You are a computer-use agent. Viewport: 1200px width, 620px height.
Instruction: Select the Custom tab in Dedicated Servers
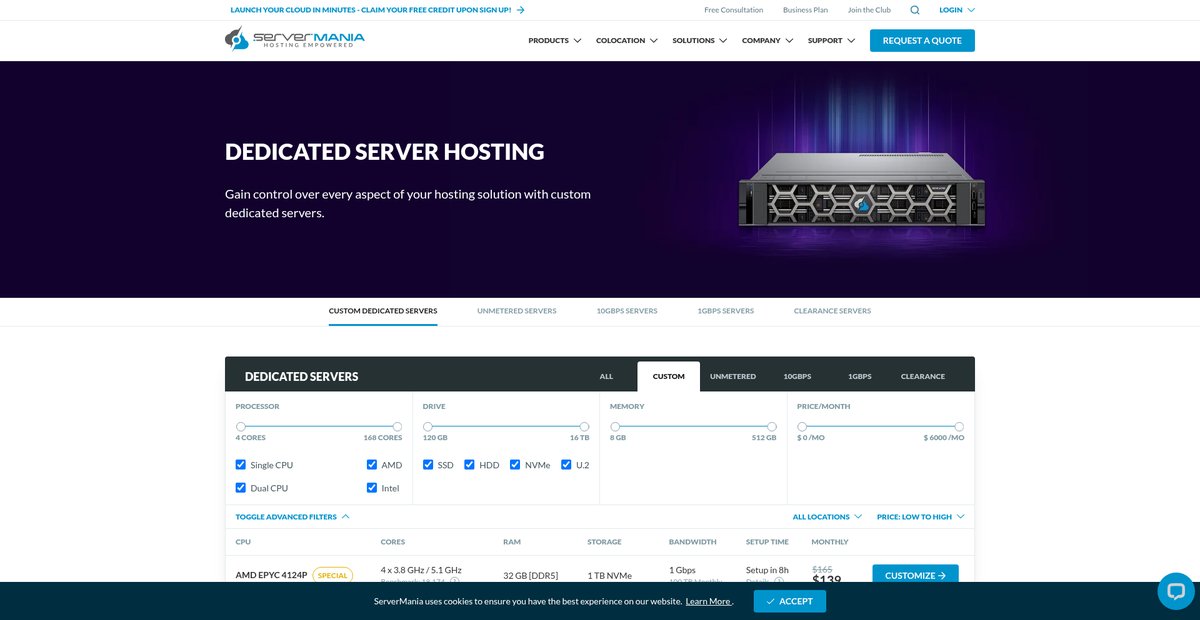tap(669, 377)
